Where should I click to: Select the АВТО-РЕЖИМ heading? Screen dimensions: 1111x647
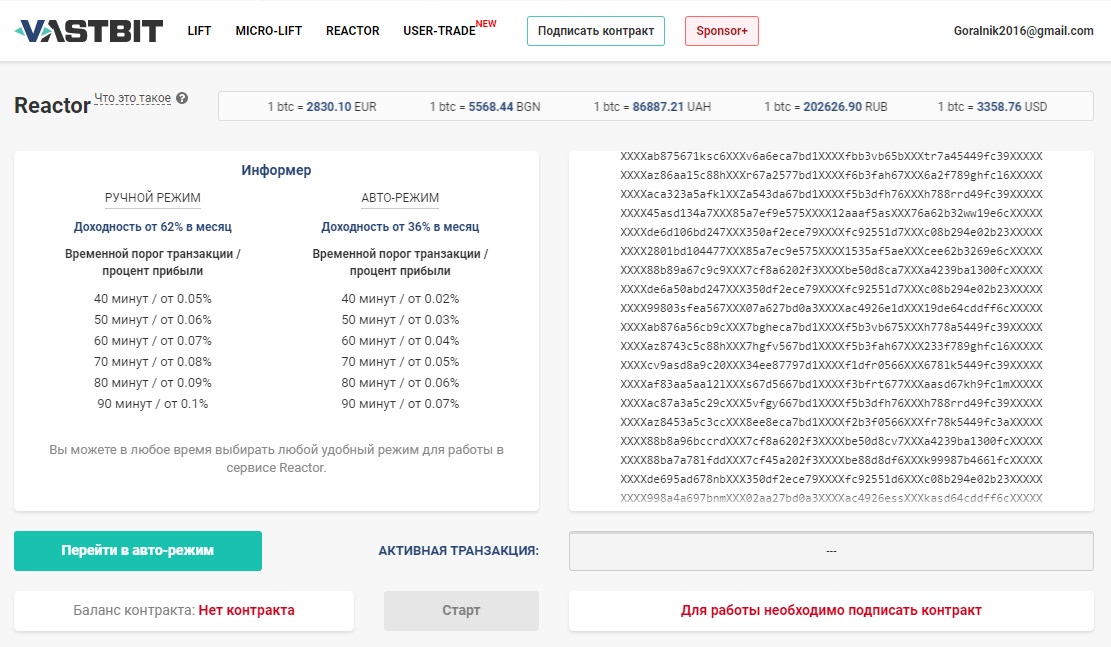point(400,198)
